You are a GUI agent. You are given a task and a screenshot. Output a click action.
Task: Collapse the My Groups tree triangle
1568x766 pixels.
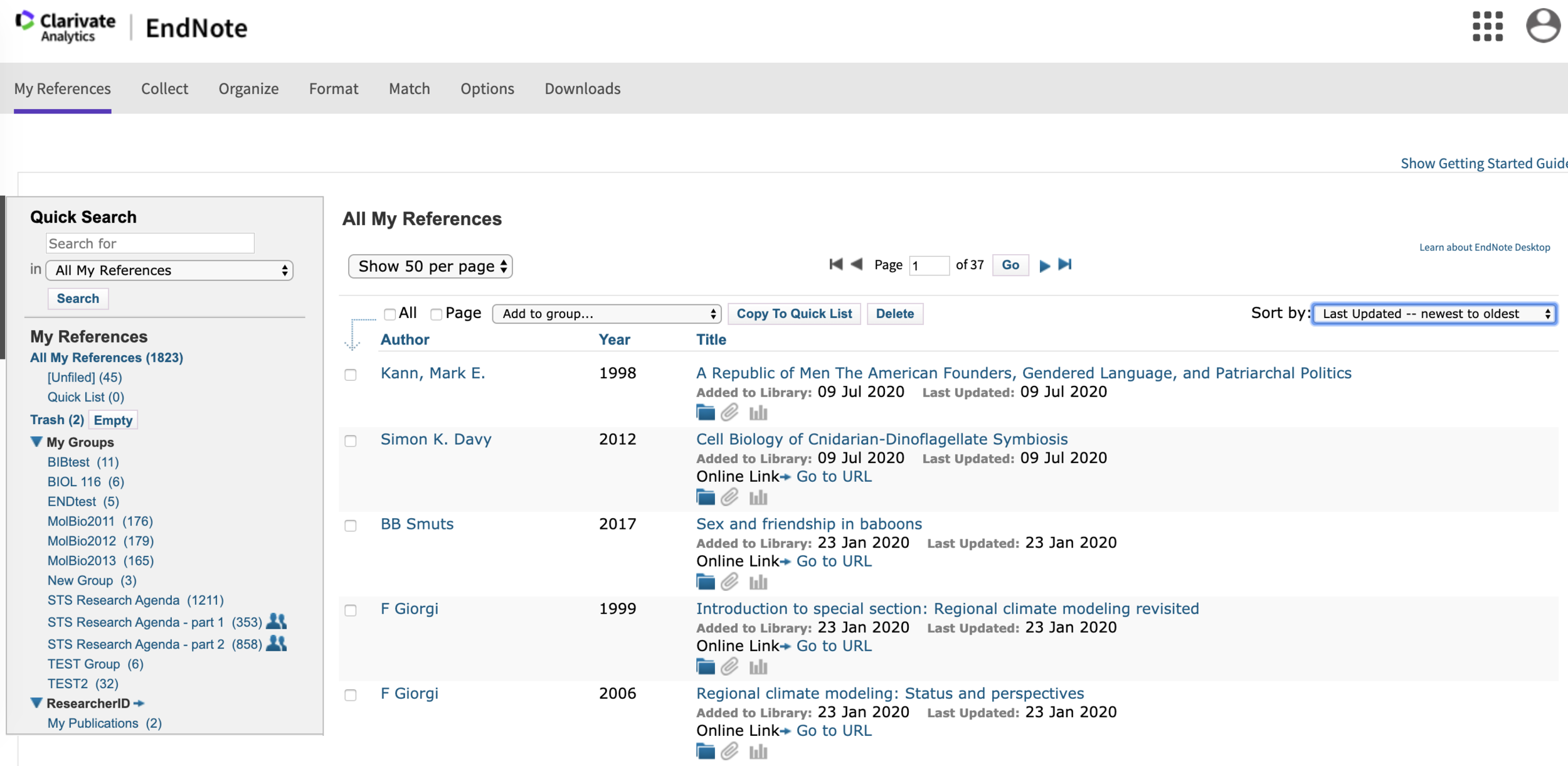36,442
